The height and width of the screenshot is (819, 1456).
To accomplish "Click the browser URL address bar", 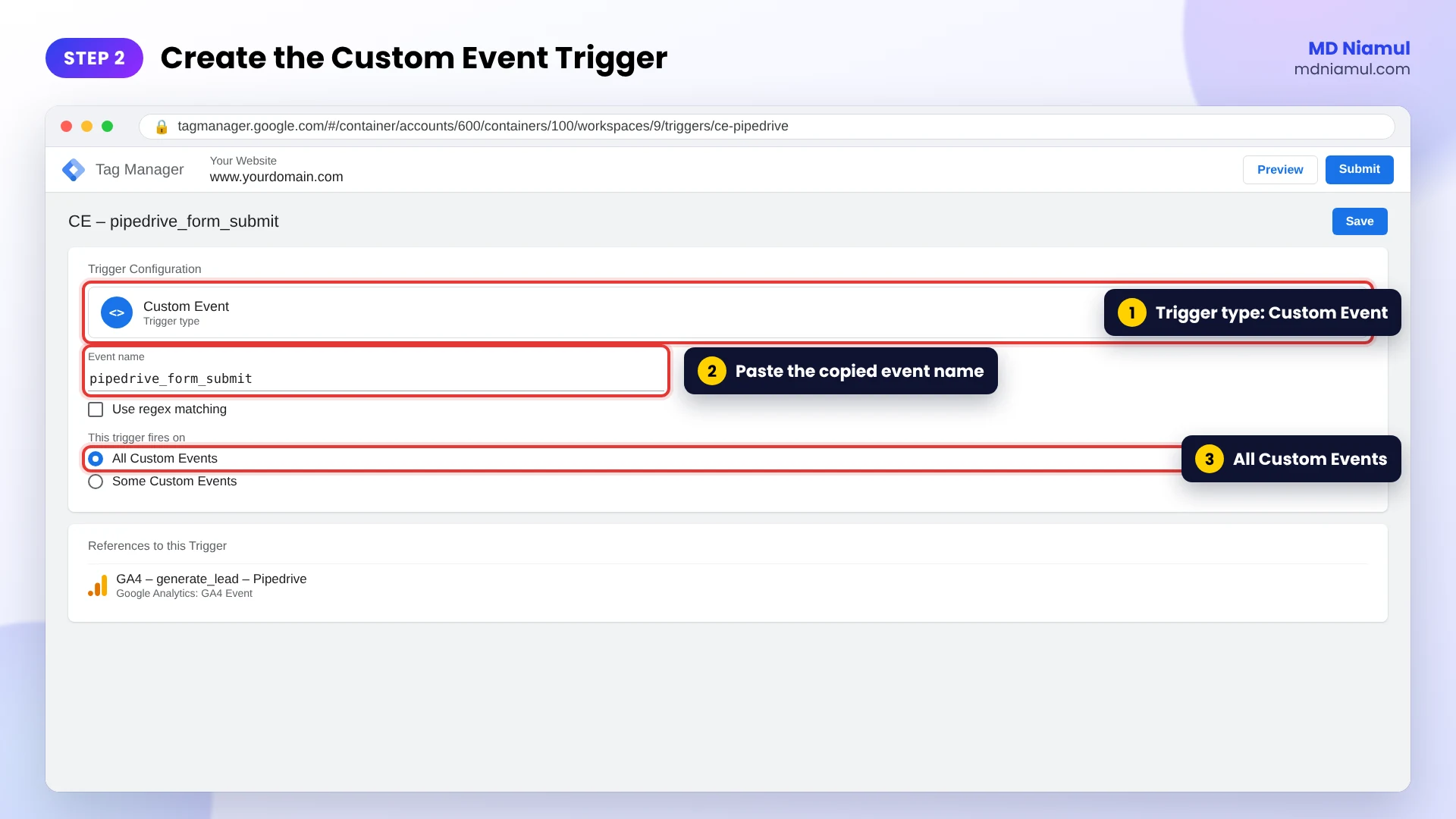I will point(766,127).
